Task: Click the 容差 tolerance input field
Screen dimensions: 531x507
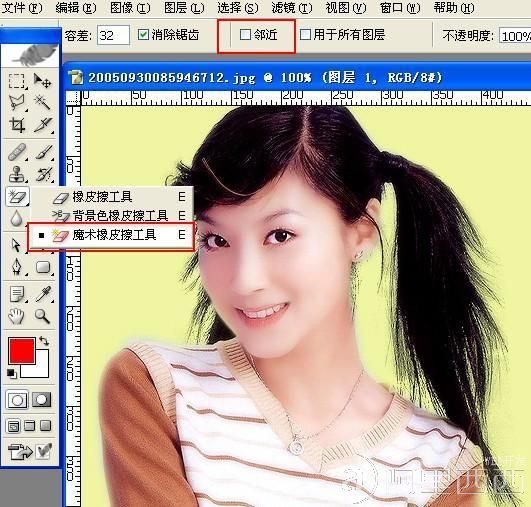Action: click(113, 35)
